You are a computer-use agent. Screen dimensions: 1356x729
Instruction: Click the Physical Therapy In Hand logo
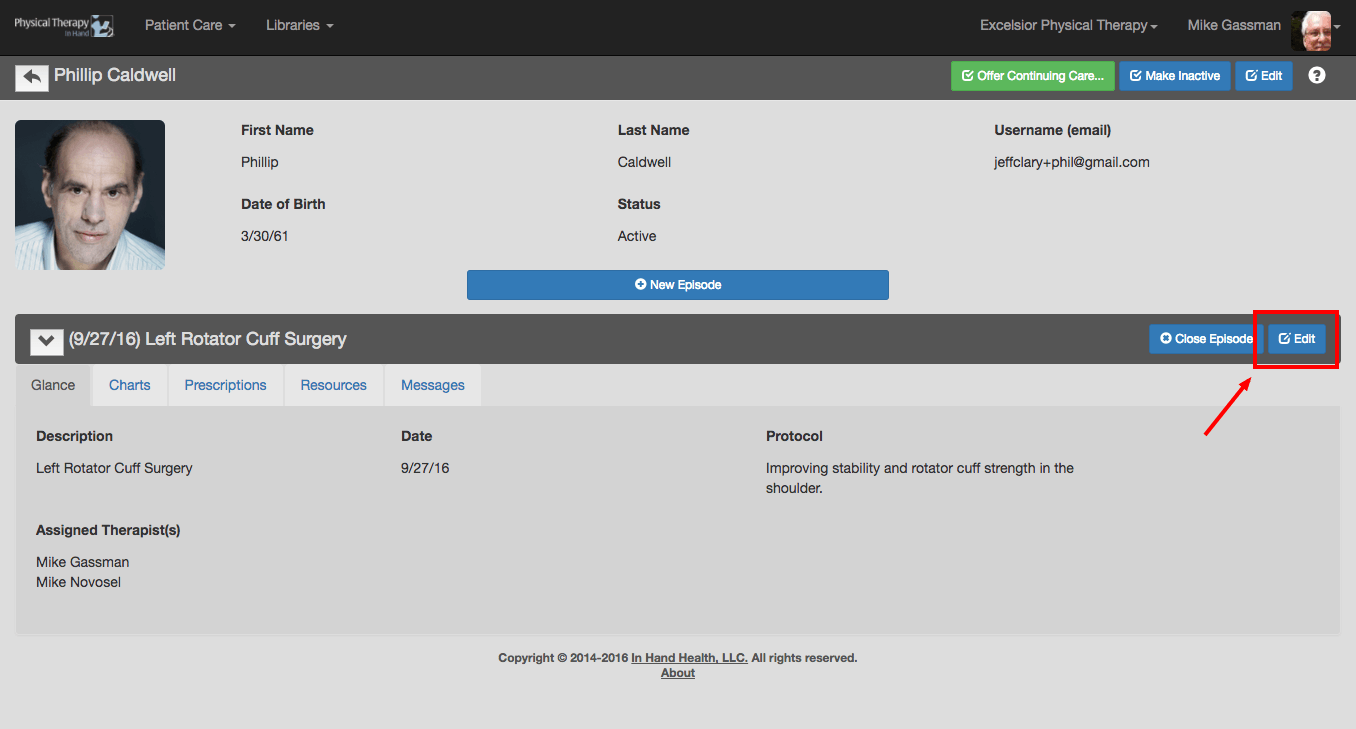click(x=64, y=26)
